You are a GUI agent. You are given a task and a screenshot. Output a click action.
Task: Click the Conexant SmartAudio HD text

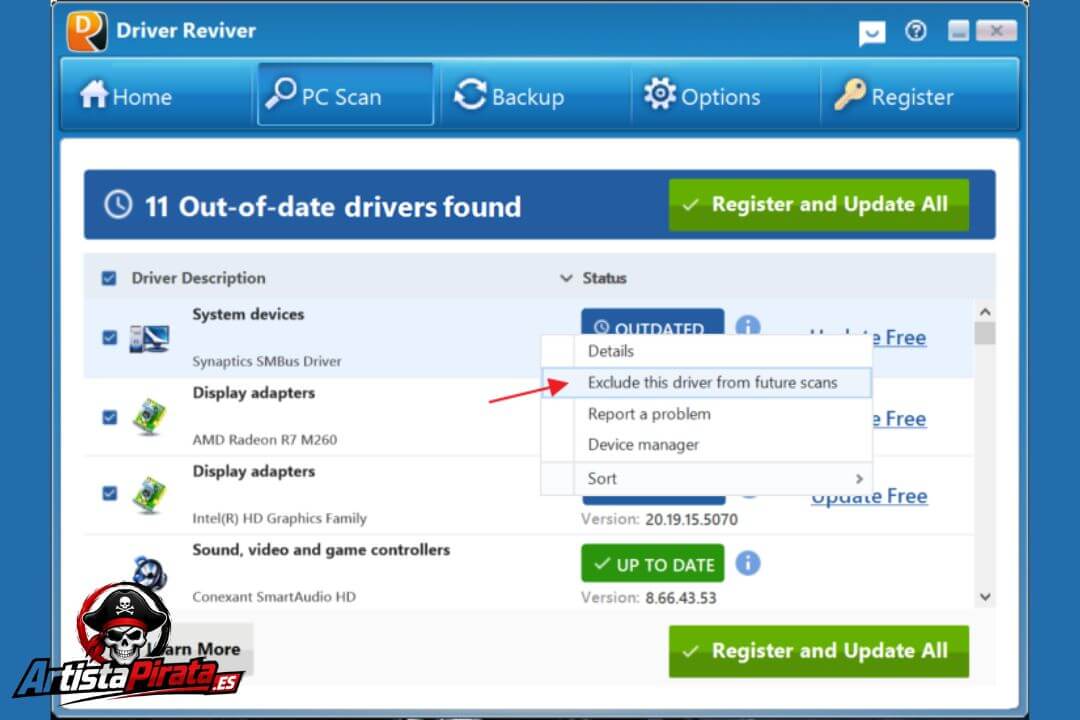tap(274, 597)
